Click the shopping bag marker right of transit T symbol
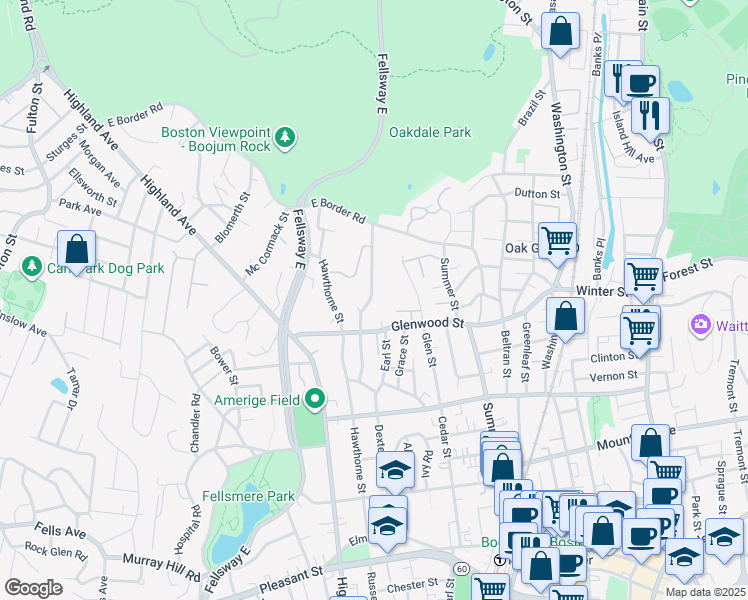This screenshot has height=600, width=748. click(x=540, y=568)
